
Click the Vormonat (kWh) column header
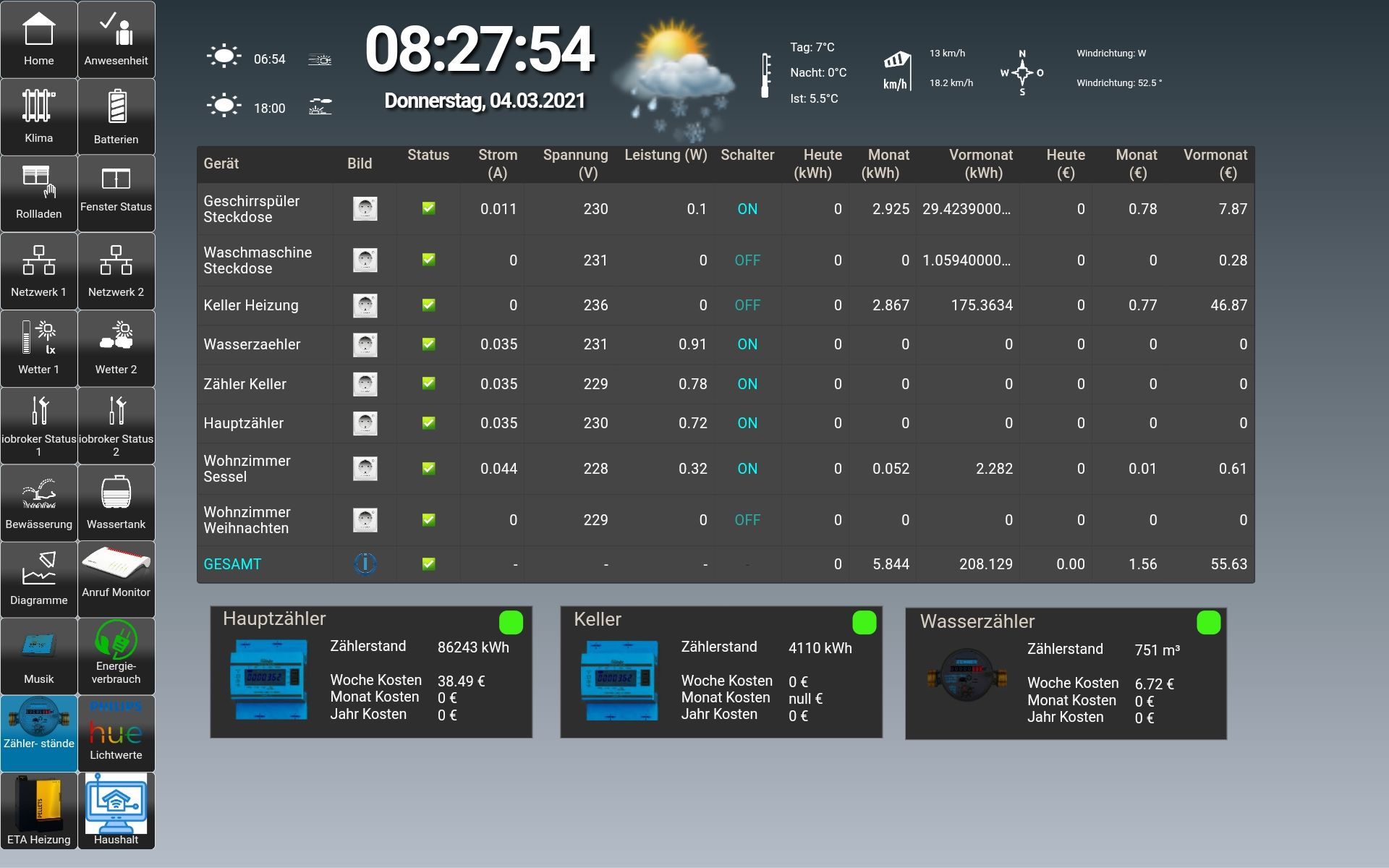click(x=980, y=164)
